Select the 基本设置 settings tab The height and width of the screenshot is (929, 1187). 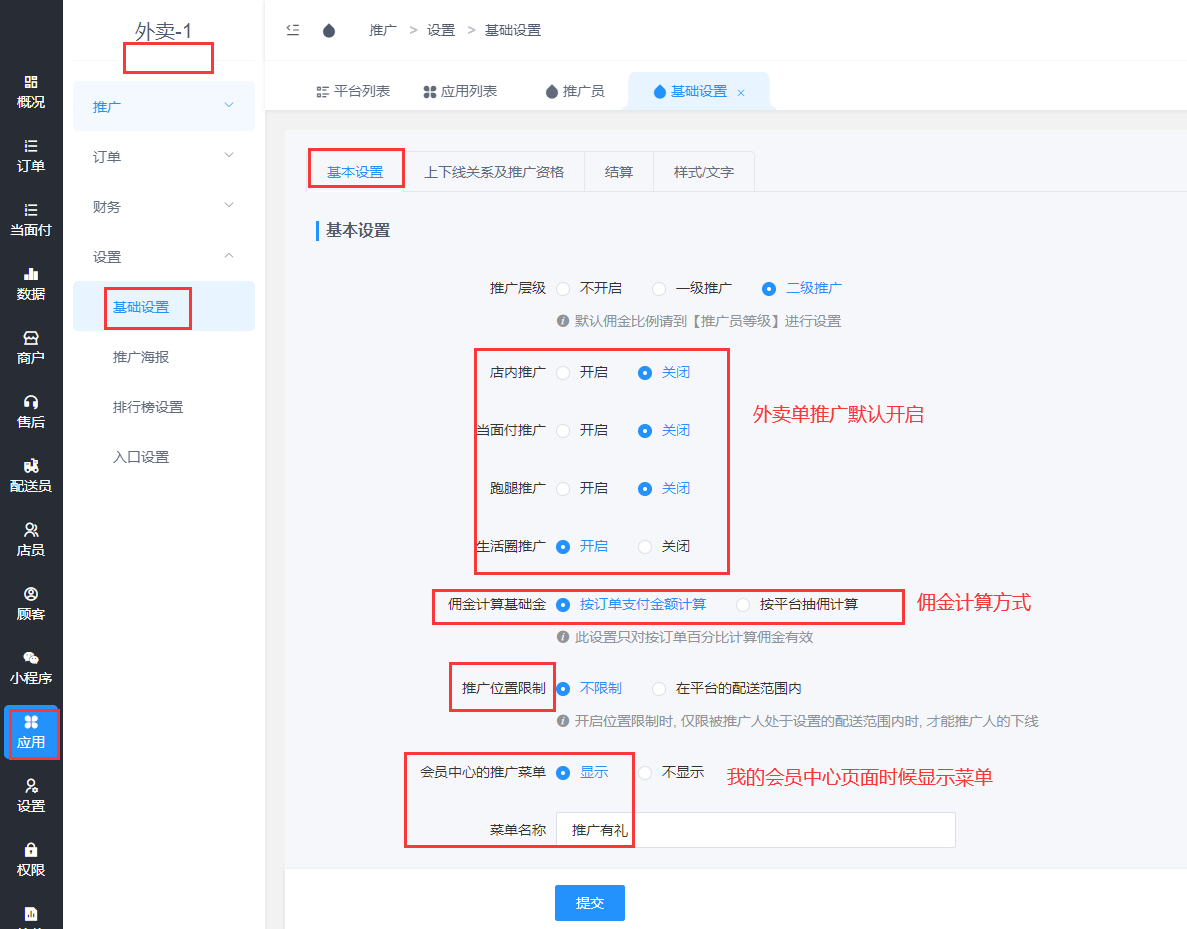[x=355, y=172]
